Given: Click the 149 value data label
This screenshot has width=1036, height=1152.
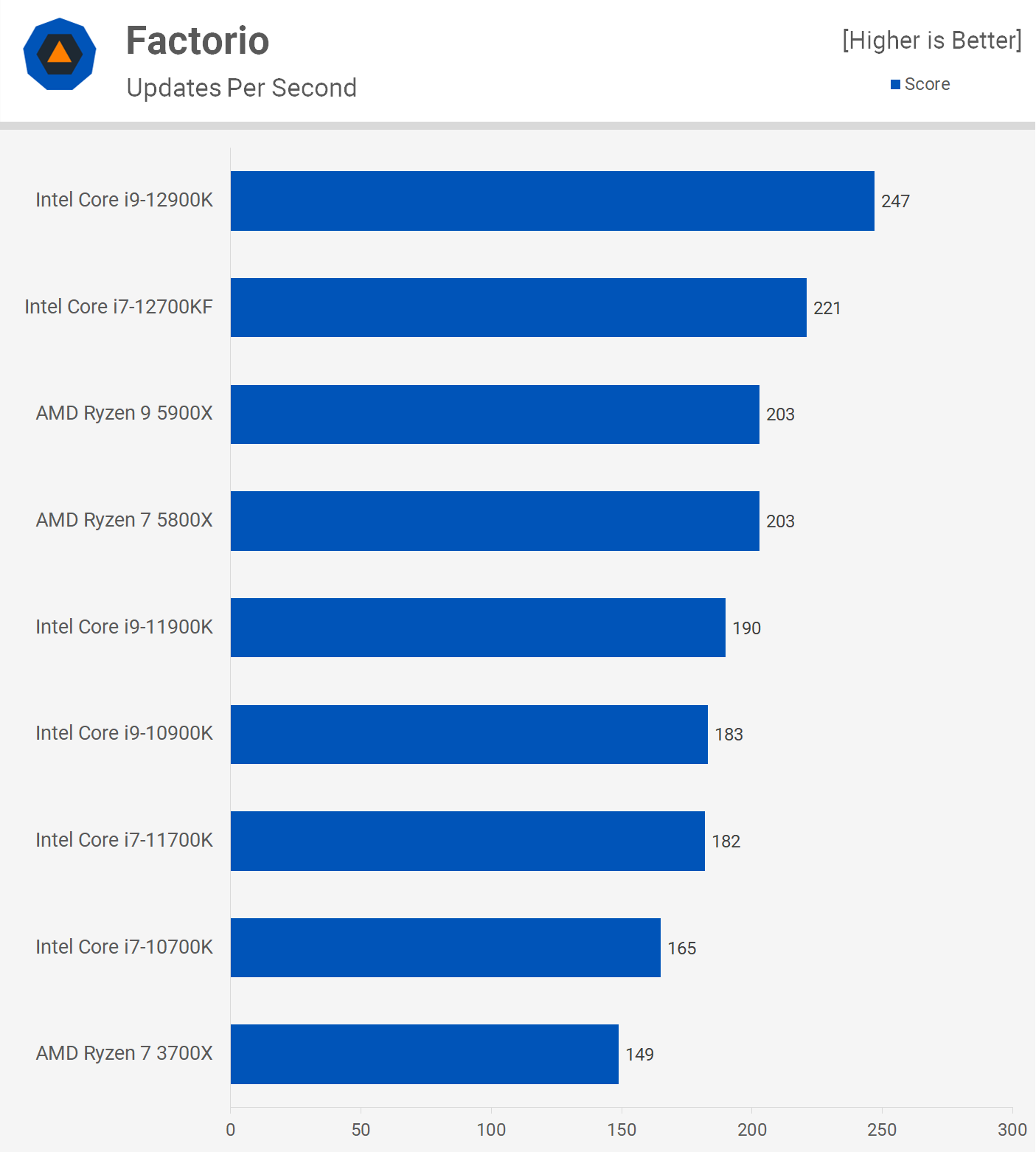Looking at the screenshot, I should [639, 1055].
